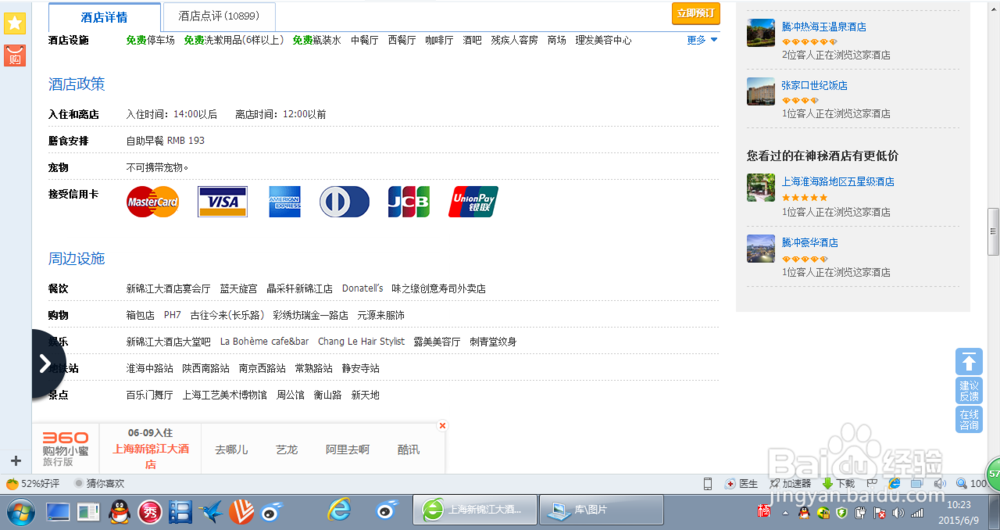
Task: Click restaurant 新锦江大酒店宴会厅
Action: pos(168,289)
